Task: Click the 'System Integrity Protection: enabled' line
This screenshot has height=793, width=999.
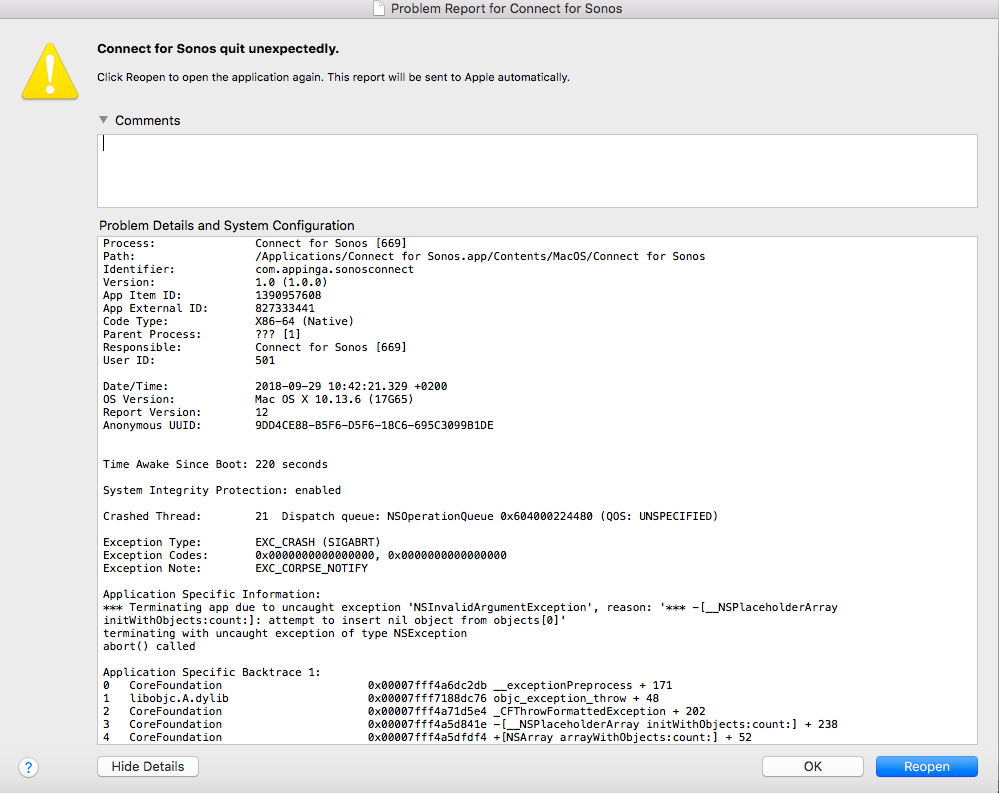Action: tap(222, 490)
